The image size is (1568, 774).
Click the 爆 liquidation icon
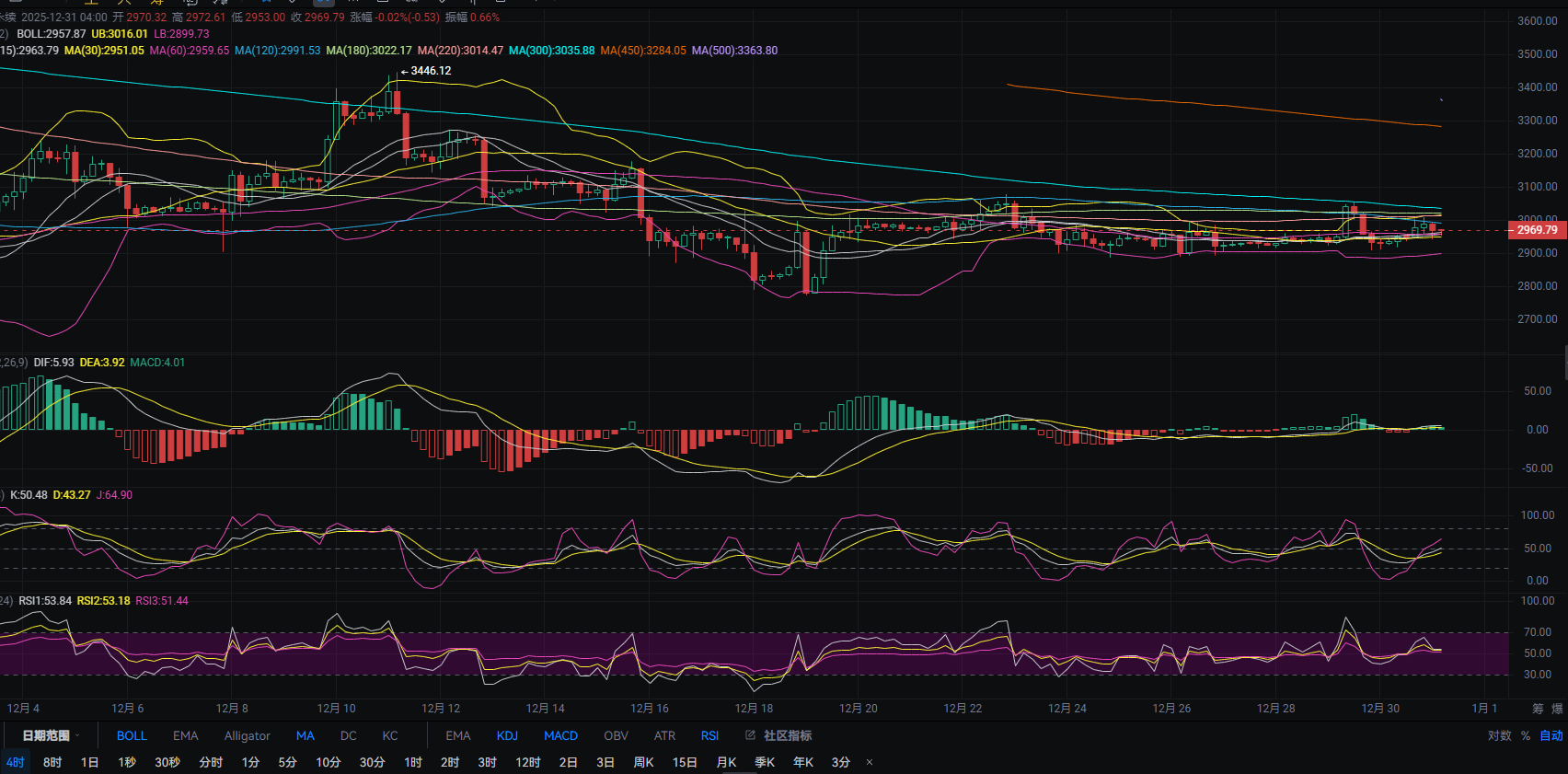point(1557,709)
